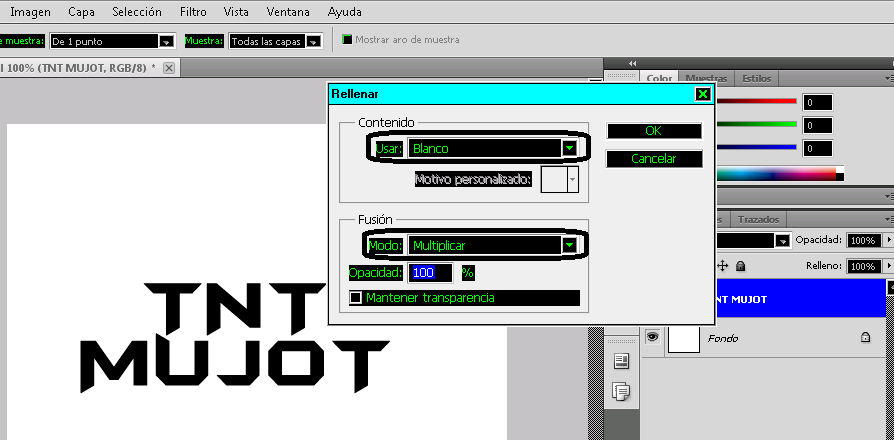
Task: Check Mostrar aro de muestra option
Action: (348, 40)
